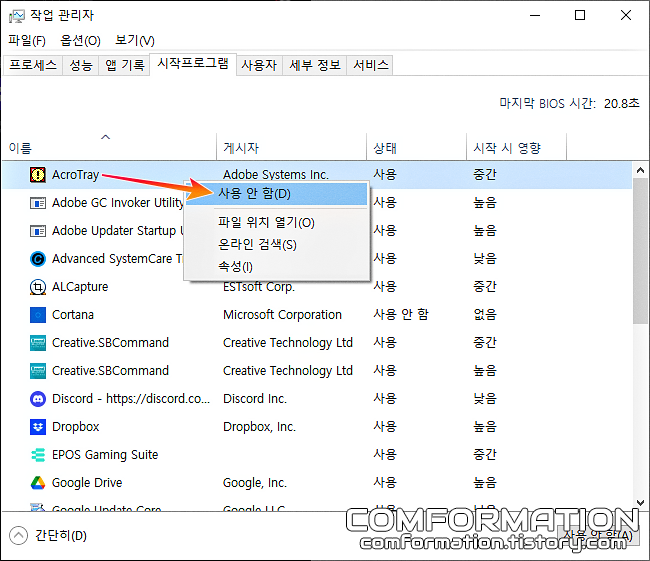Click Cortana's 없음 impact value
Image resolution: width=650 pixels, height=561 pixels.
pyautogui.click(x=485, y=315)
